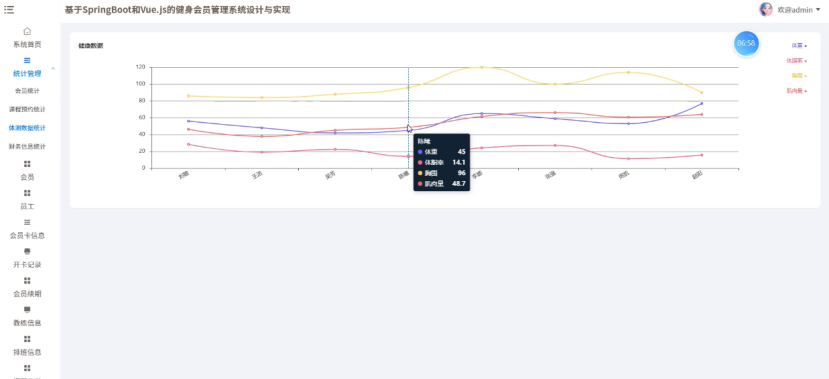Click the 健康数据 chart title
Viewport: 829px width, 379px height.
point(91,46)
